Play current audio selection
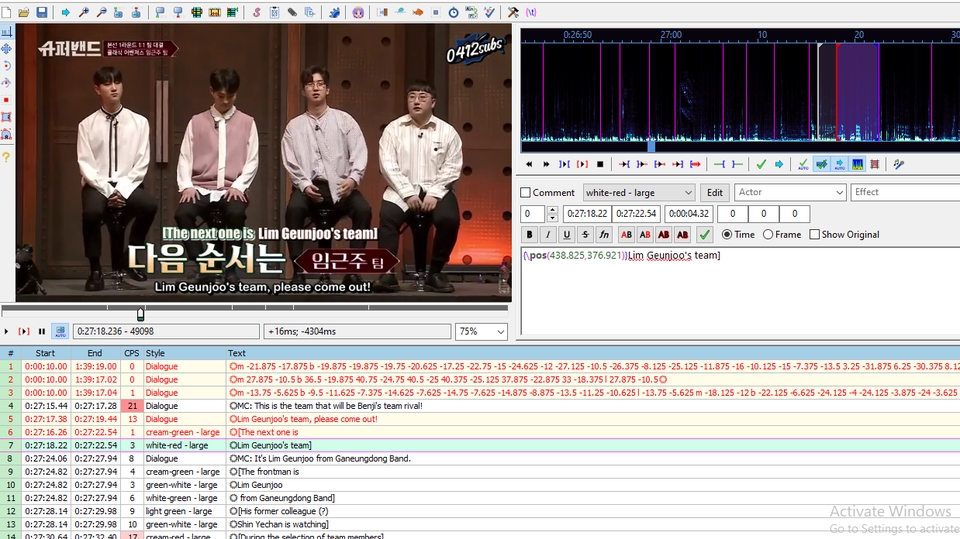960x539 pixels. coord(564,164)
